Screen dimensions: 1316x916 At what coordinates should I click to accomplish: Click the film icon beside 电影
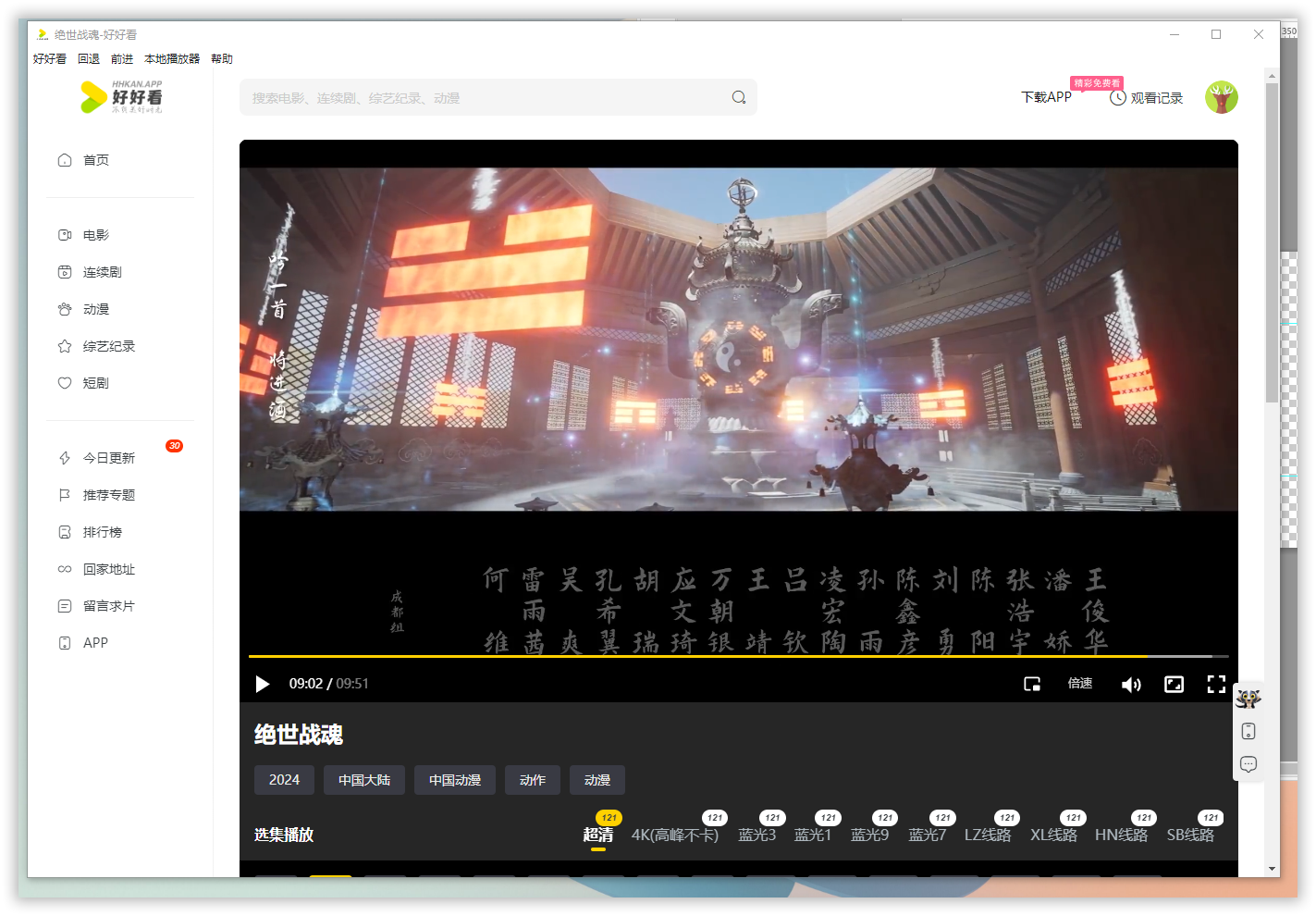pos(65,235)
